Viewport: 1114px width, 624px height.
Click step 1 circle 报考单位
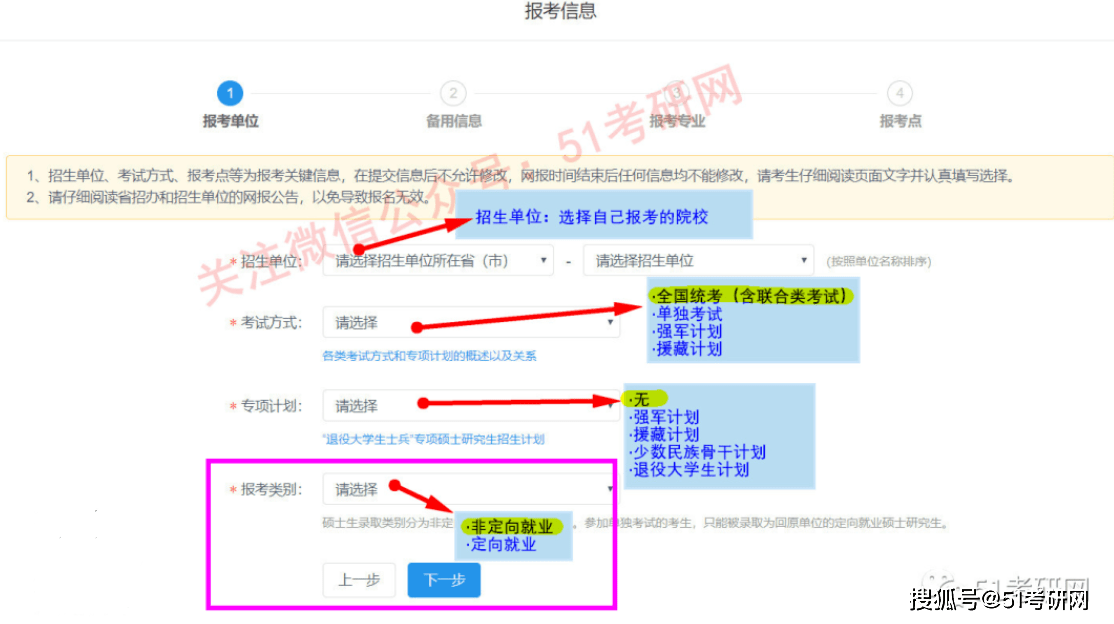[x=229, y=93]
